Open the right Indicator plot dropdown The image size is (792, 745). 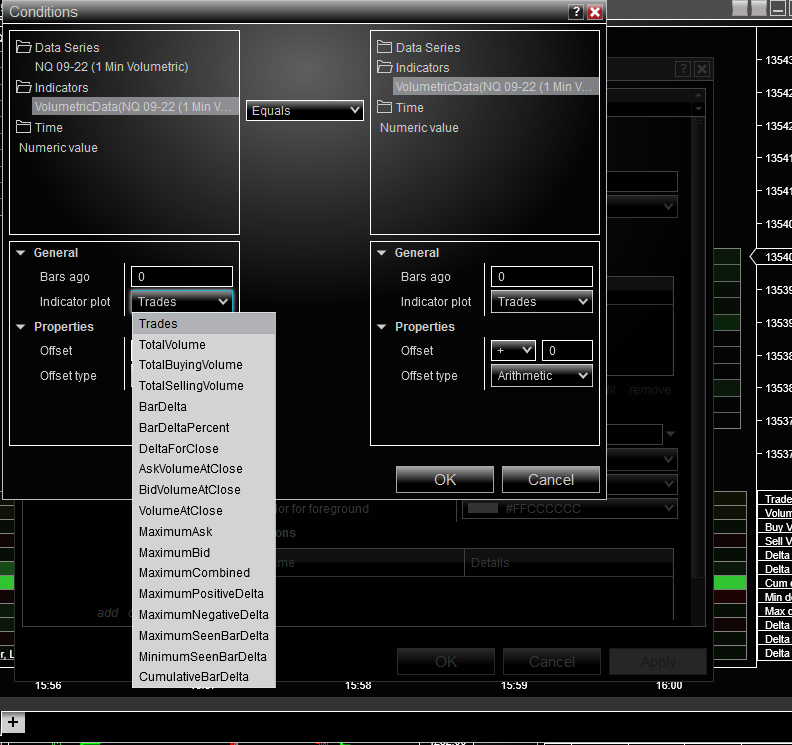[541, 302]
